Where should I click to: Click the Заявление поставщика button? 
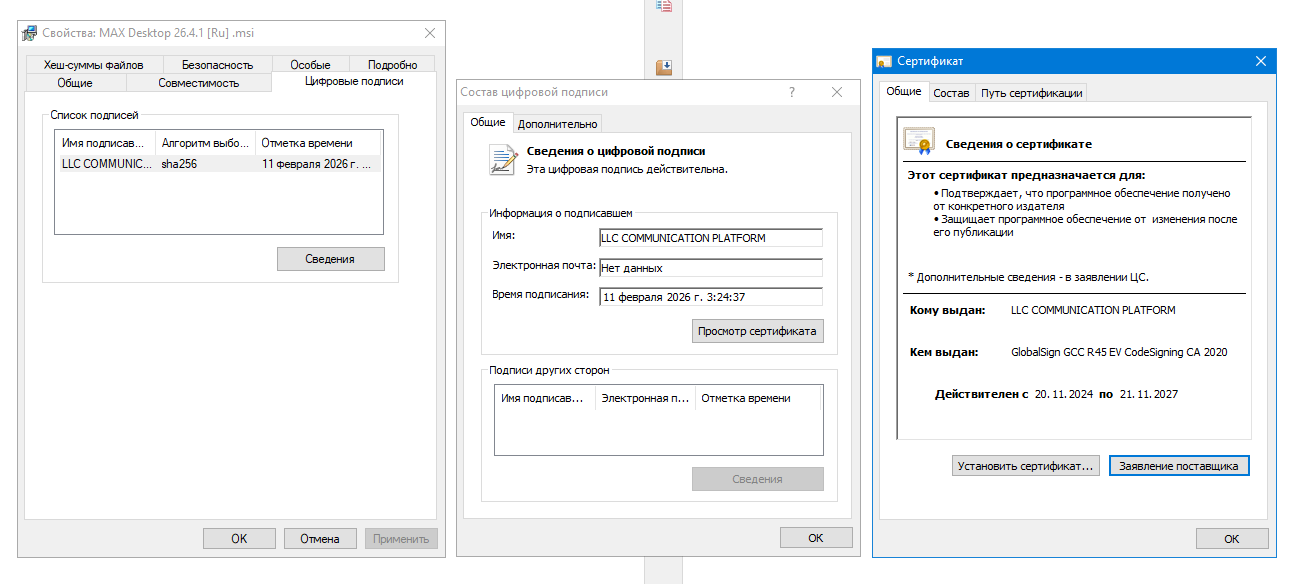point(1179,466)
